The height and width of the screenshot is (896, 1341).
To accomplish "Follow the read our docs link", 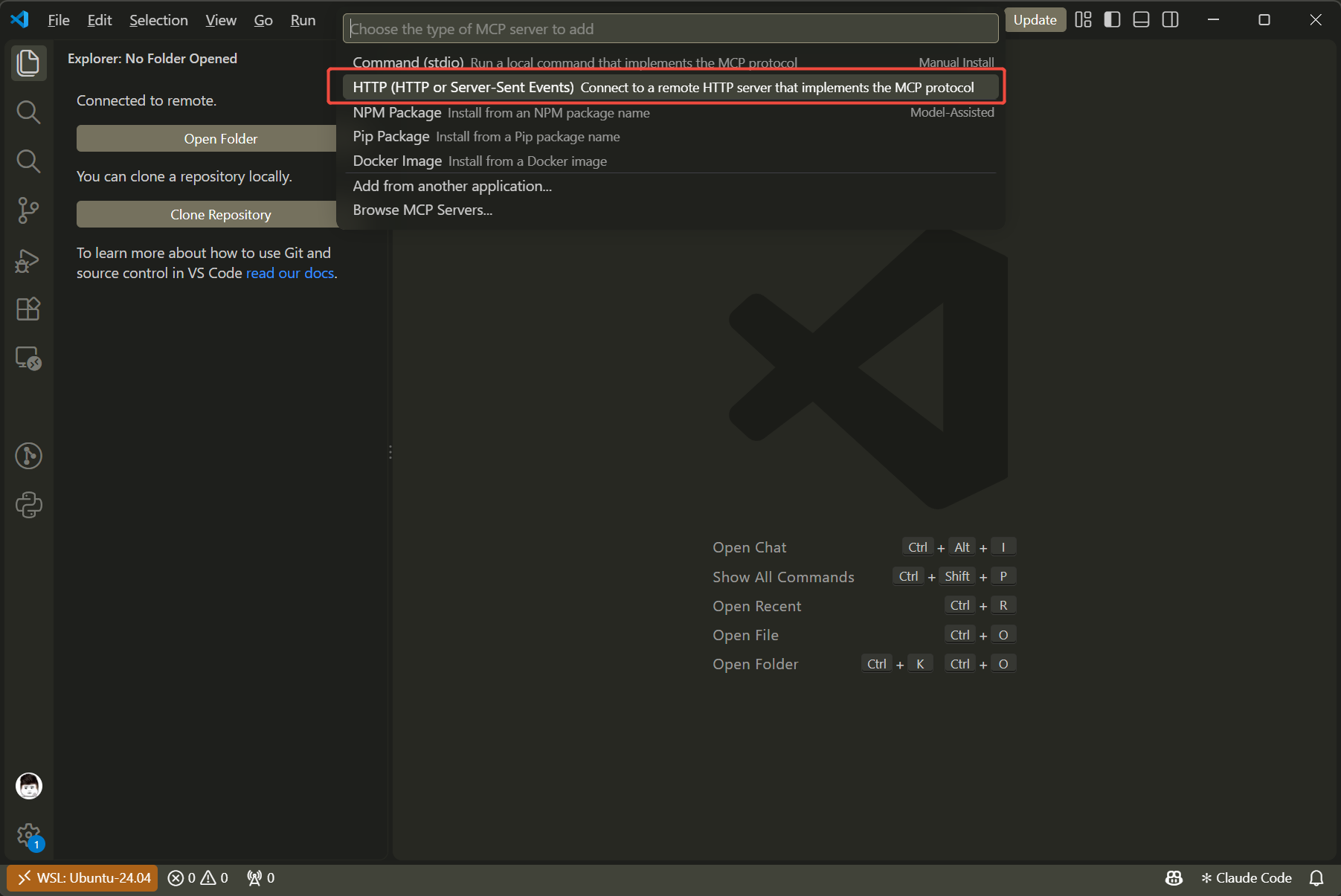I will click(x=290, y=273).
